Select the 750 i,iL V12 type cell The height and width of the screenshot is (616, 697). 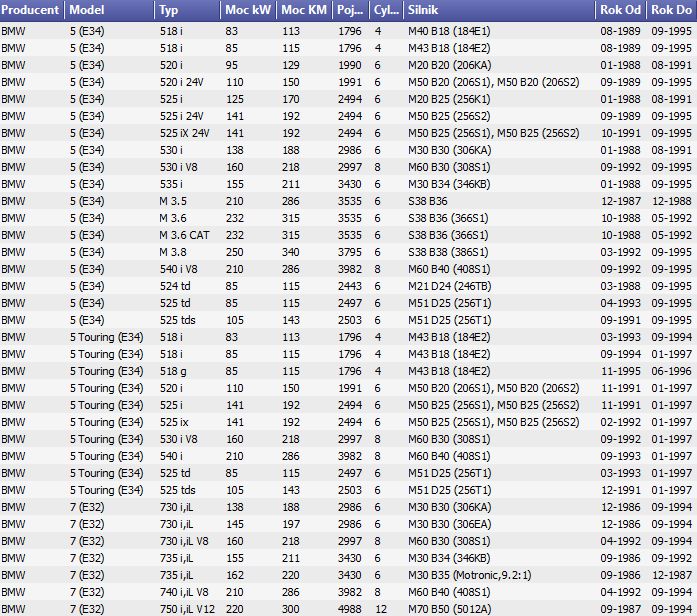[x=187, y=609]
